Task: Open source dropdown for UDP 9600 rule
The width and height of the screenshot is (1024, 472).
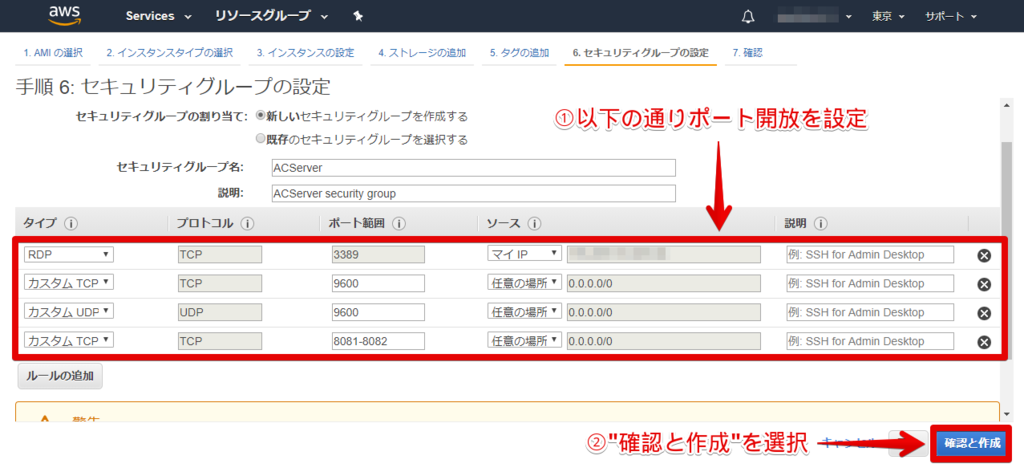Action: 524,311
